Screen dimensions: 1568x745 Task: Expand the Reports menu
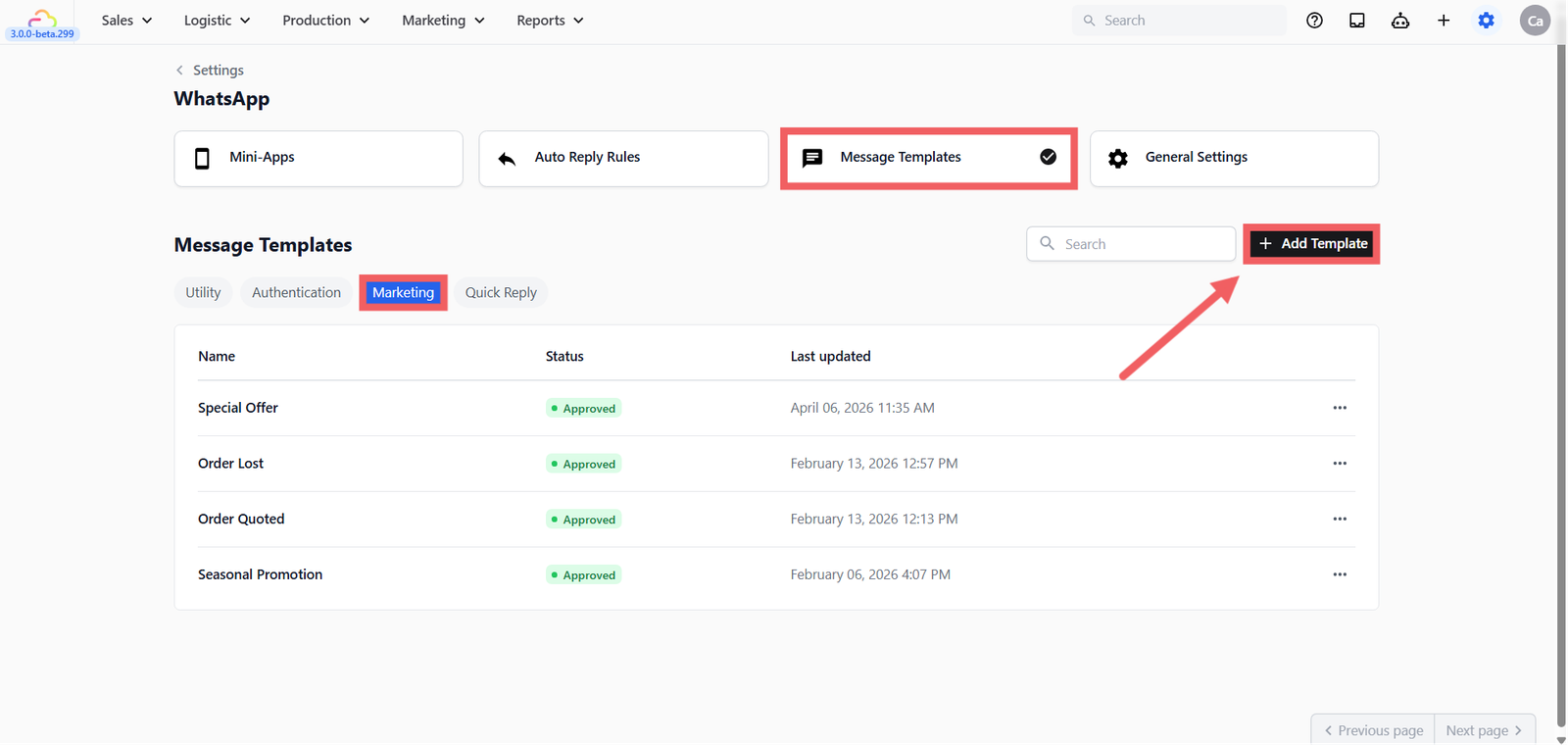pos(550,21)
